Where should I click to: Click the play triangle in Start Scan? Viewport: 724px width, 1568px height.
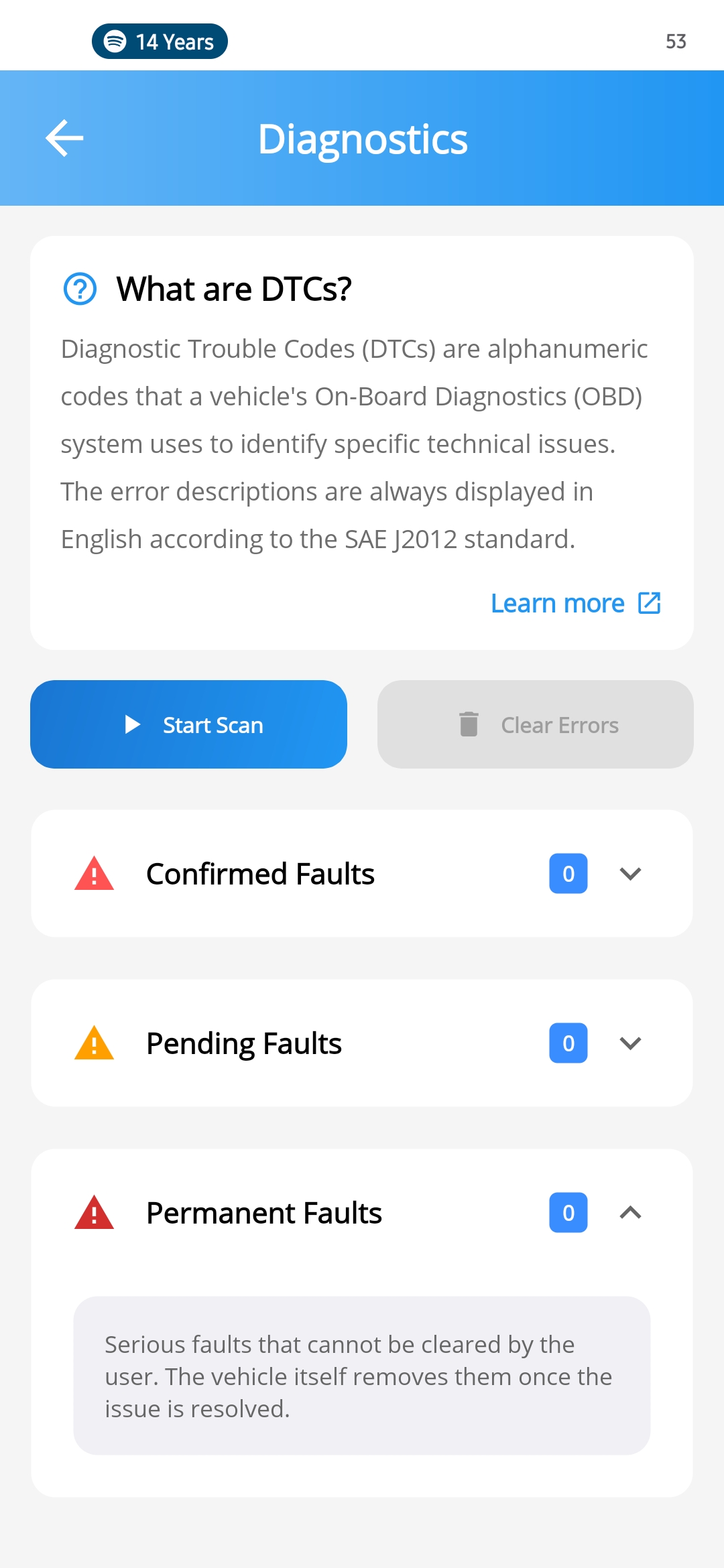(x=133, y=724)
